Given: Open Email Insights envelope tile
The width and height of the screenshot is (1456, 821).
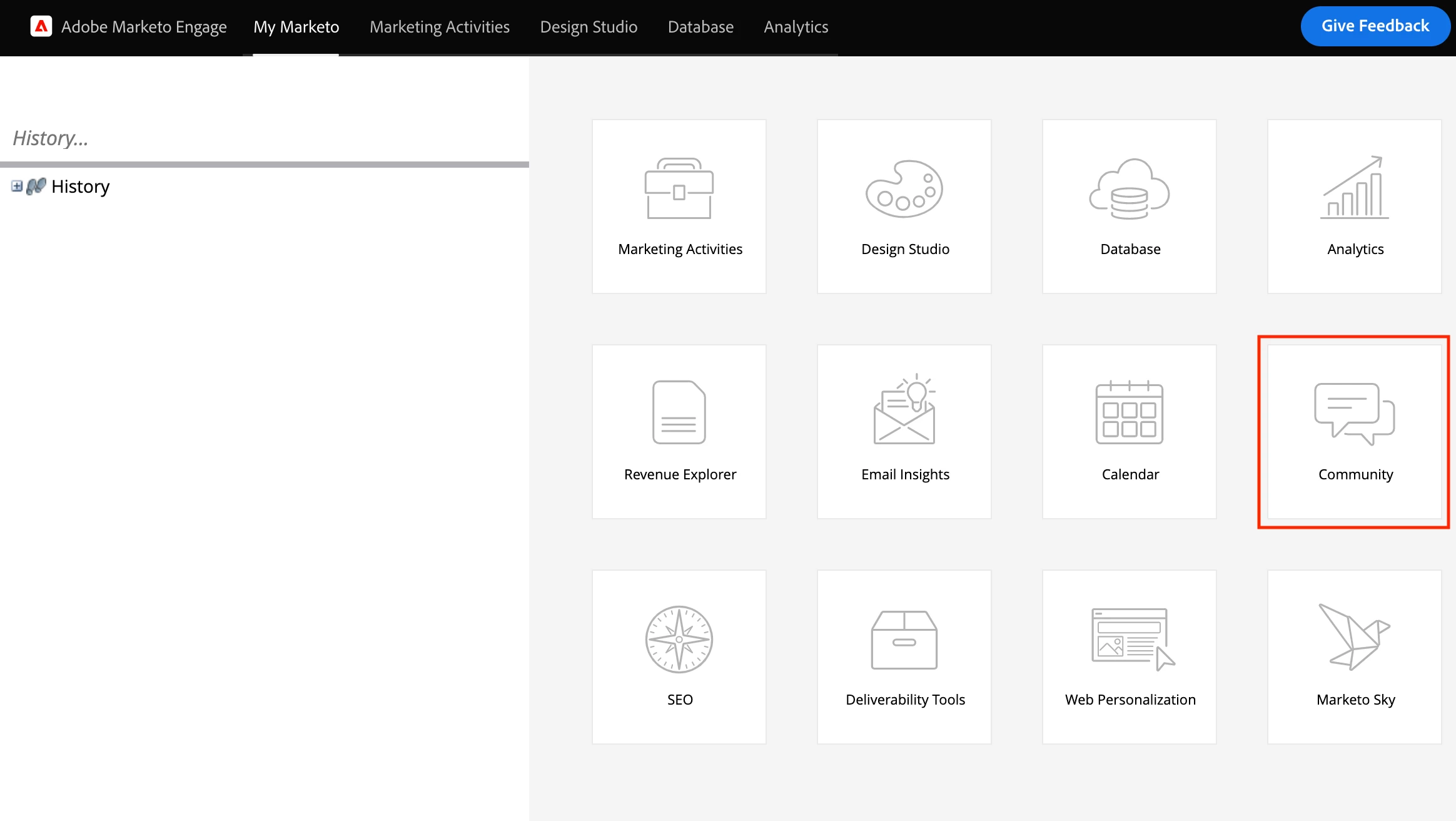Looking at the screenshot, I should click(x=904, y=431).
